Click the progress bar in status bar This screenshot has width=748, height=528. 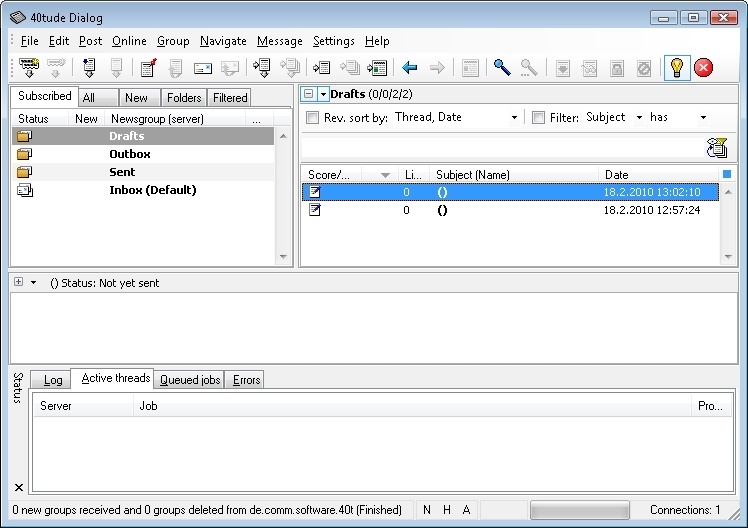click(x=580, y=510)
